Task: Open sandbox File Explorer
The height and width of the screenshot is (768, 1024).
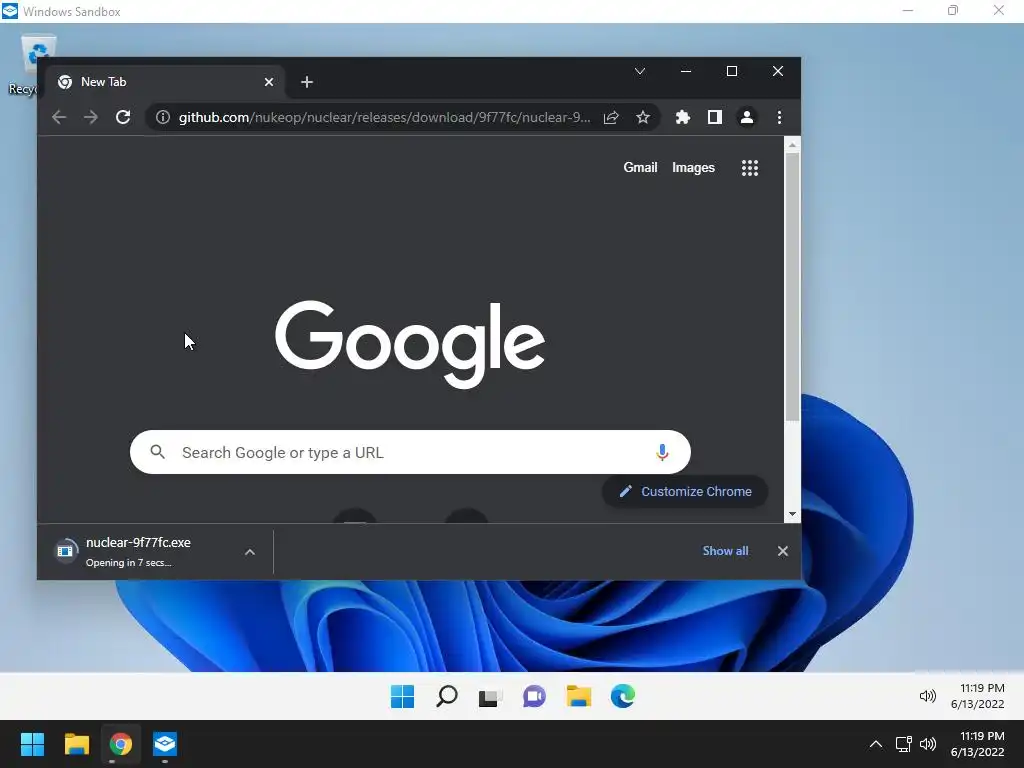Action: point(578,696)
